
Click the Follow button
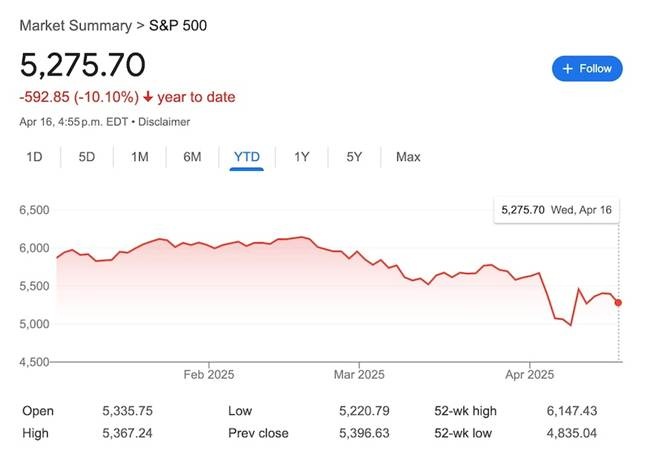click(x=587, y=68)
